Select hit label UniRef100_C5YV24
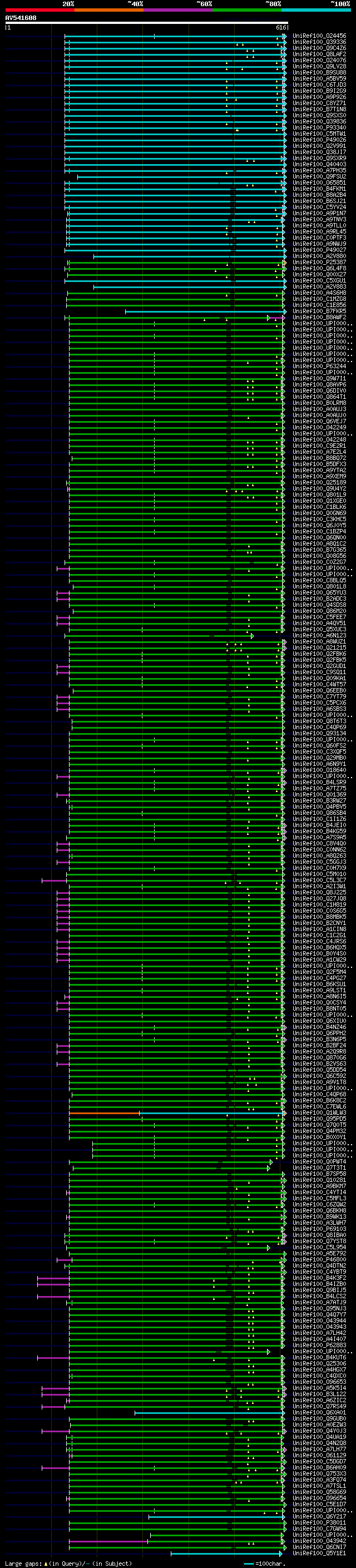 [319, 207]
